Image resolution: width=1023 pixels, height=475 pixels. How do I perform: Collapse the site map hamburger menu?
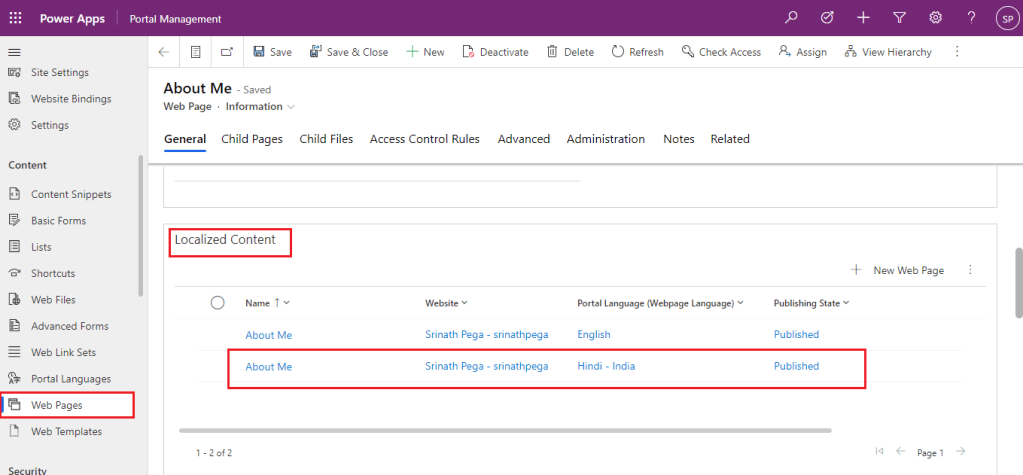[14, 52]
